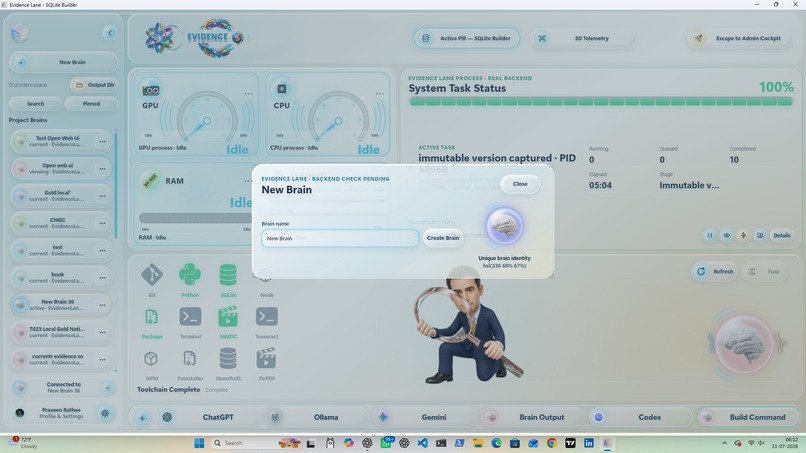
Task: Open the Python toolchain icon
Action: [190, 275]
